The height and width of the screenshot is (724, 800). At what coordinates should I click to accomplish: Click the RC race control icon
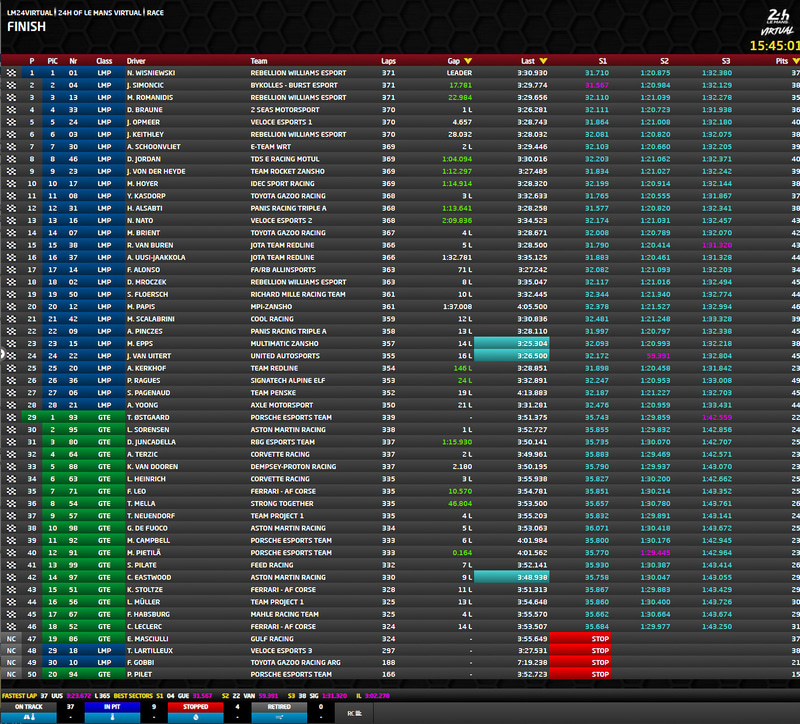[x=354, y=713]
